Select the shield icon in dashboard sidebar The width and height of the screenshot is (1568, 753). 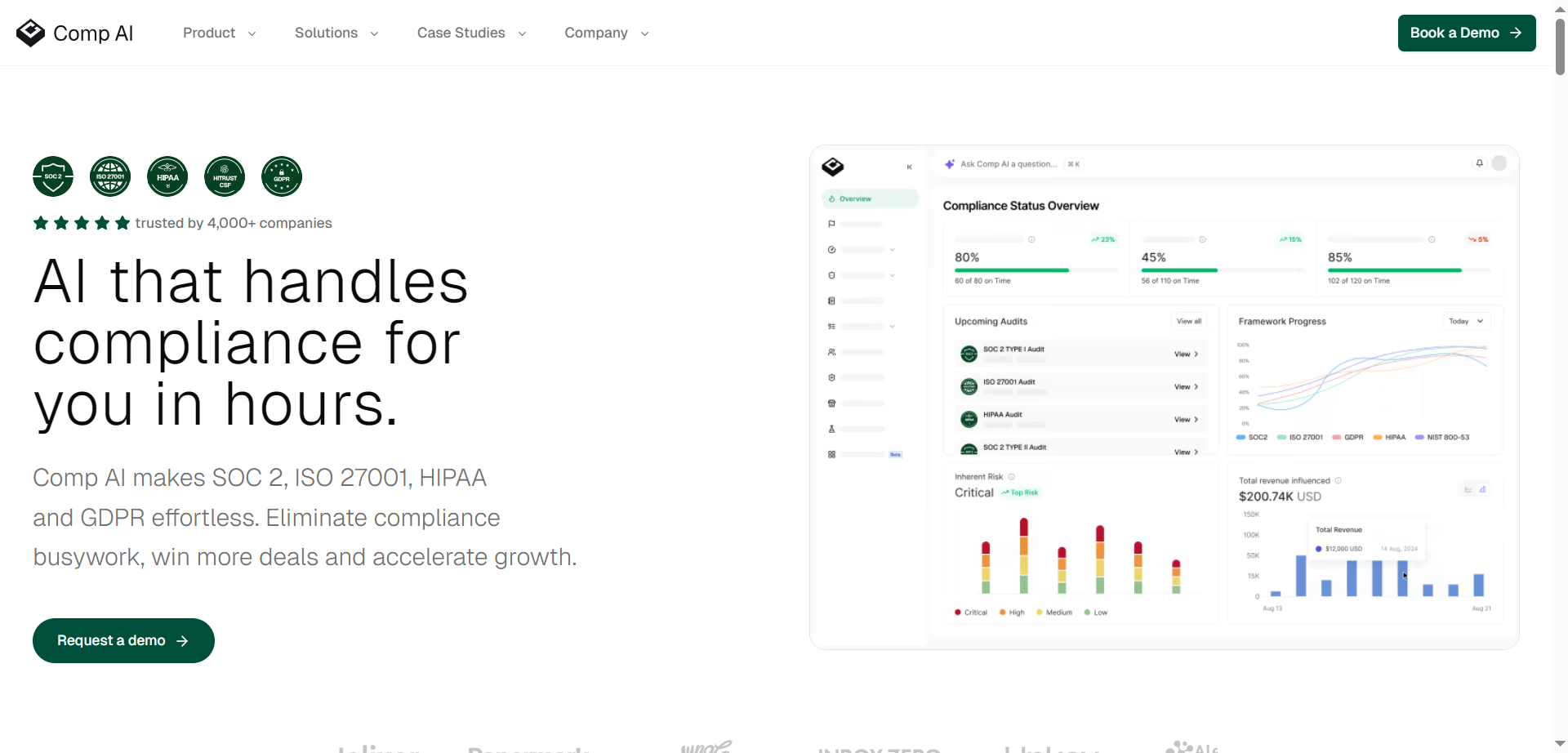pyautogui.click(x=831, y=377)
